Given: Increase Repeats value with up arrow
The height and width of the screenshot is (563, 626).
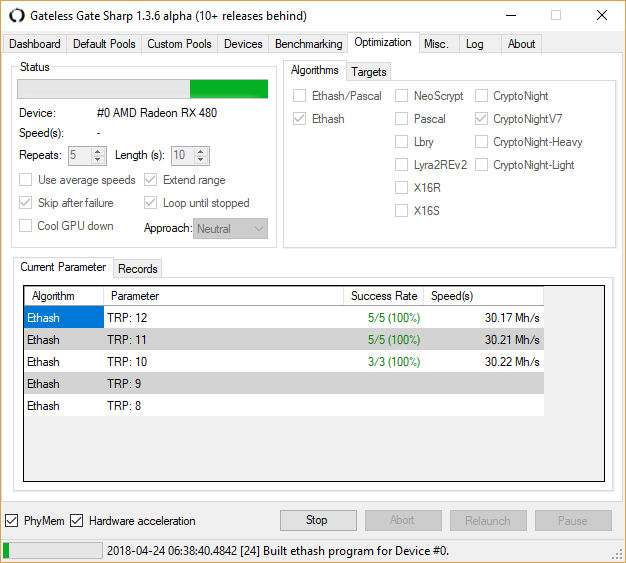Looking at the screenshot, I should point(97,152).
